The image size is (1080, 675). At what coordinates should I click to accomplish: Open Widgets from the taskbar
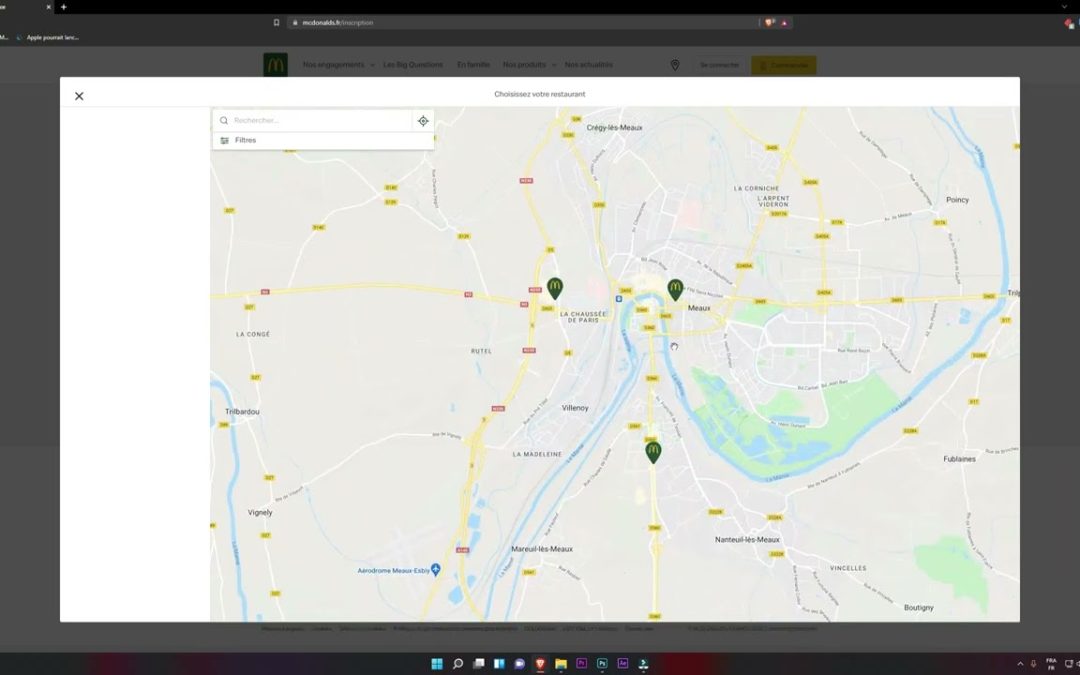(499, 663)
